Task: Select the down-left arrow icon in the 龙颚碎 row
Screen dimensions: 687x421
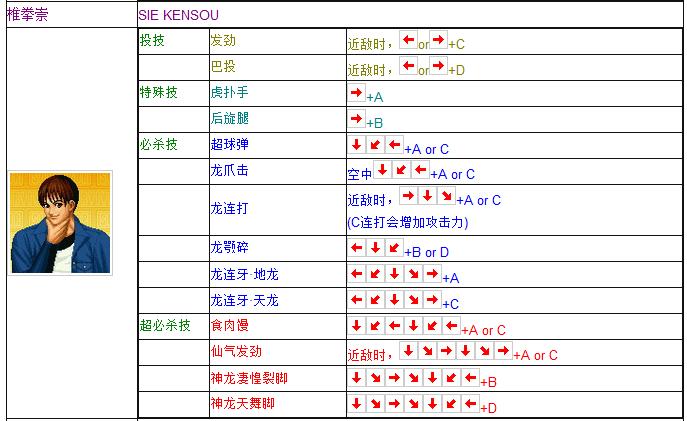Action: click(394, 248)
